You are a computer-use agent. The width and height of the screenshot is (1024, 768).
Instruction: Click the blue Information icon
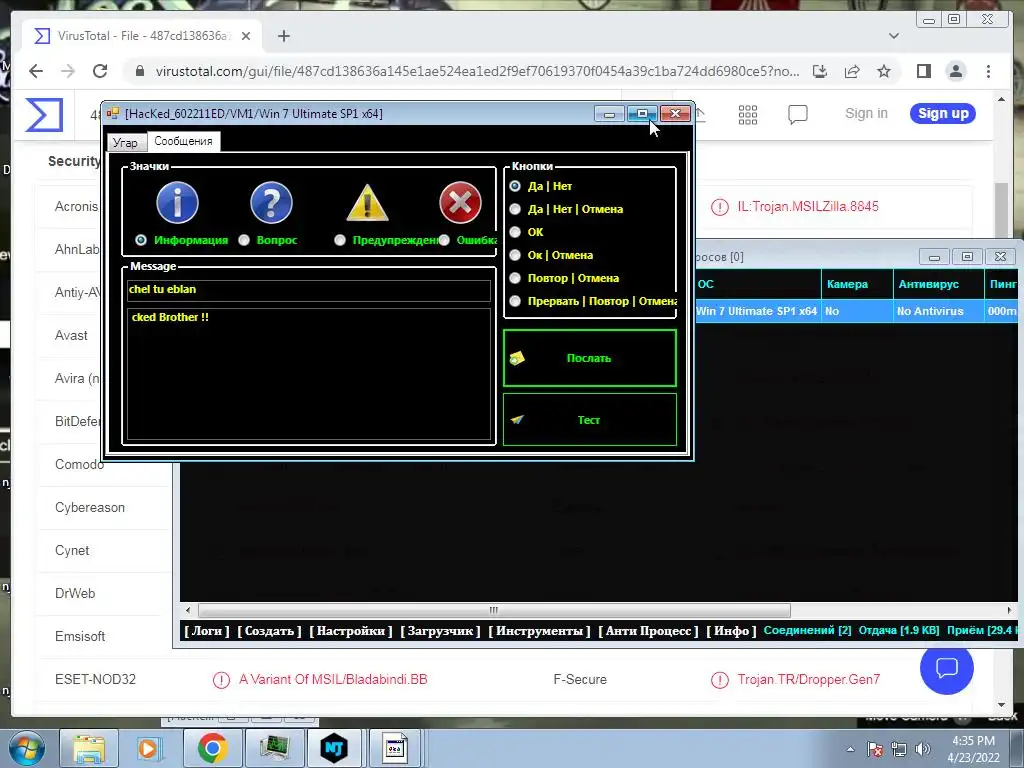(x=177, y=202)
